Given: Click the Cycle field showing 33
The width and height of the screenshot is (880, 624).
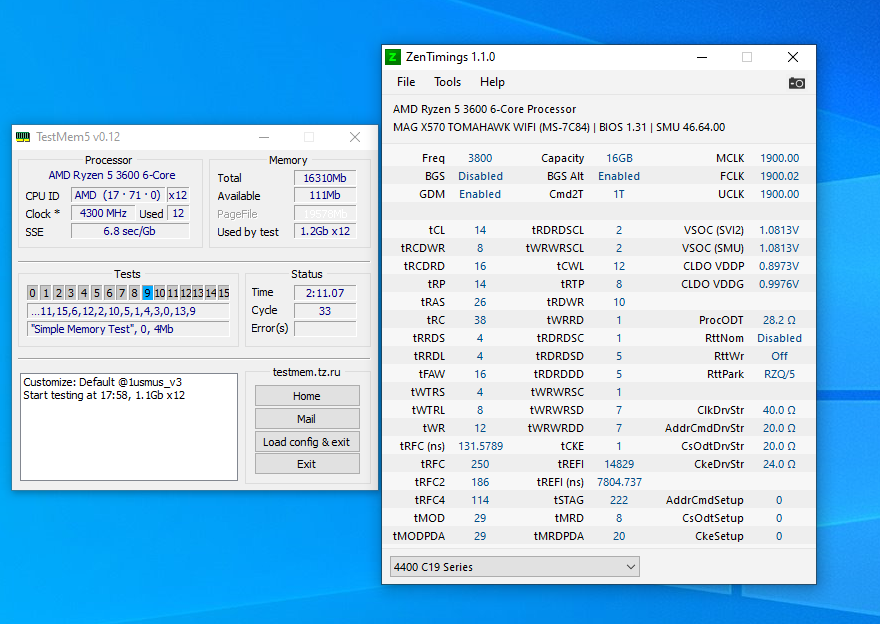Looking at the screenshot, I should (x=325, y=310).
